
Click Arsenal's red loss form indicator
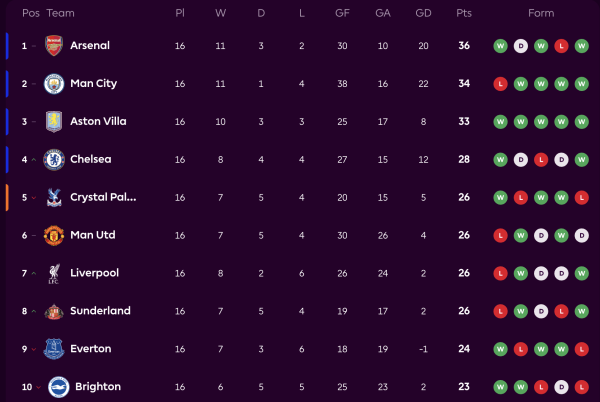tap(560, 46)
